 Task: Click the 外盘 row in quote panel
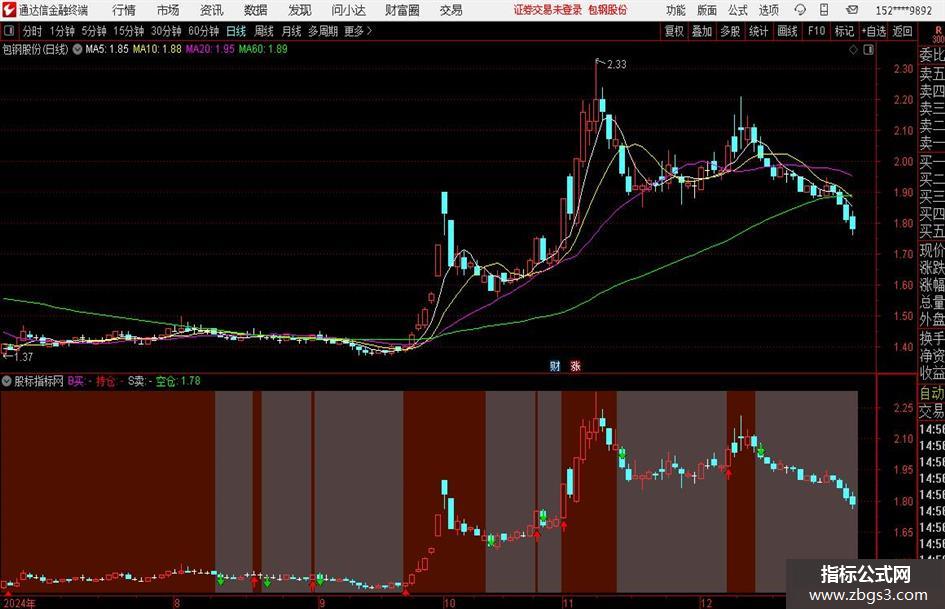(931, 320)
